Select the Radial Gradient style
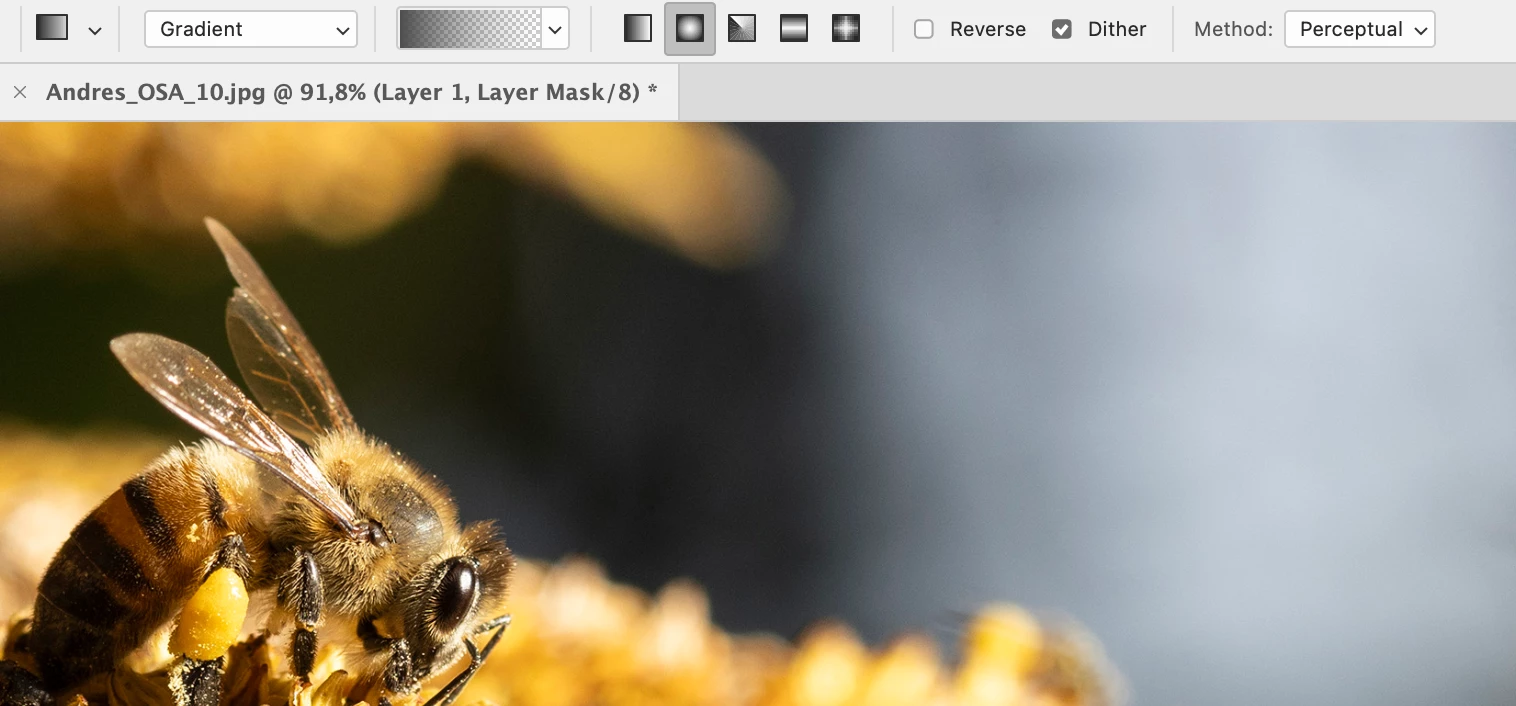Viewport: 1516px width, 706px height. (690, 29)
